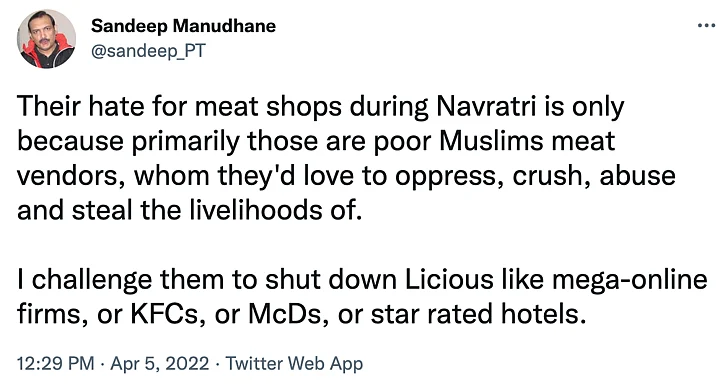
Task: Open the three-dot more options menu
Action: coord(706,25)
